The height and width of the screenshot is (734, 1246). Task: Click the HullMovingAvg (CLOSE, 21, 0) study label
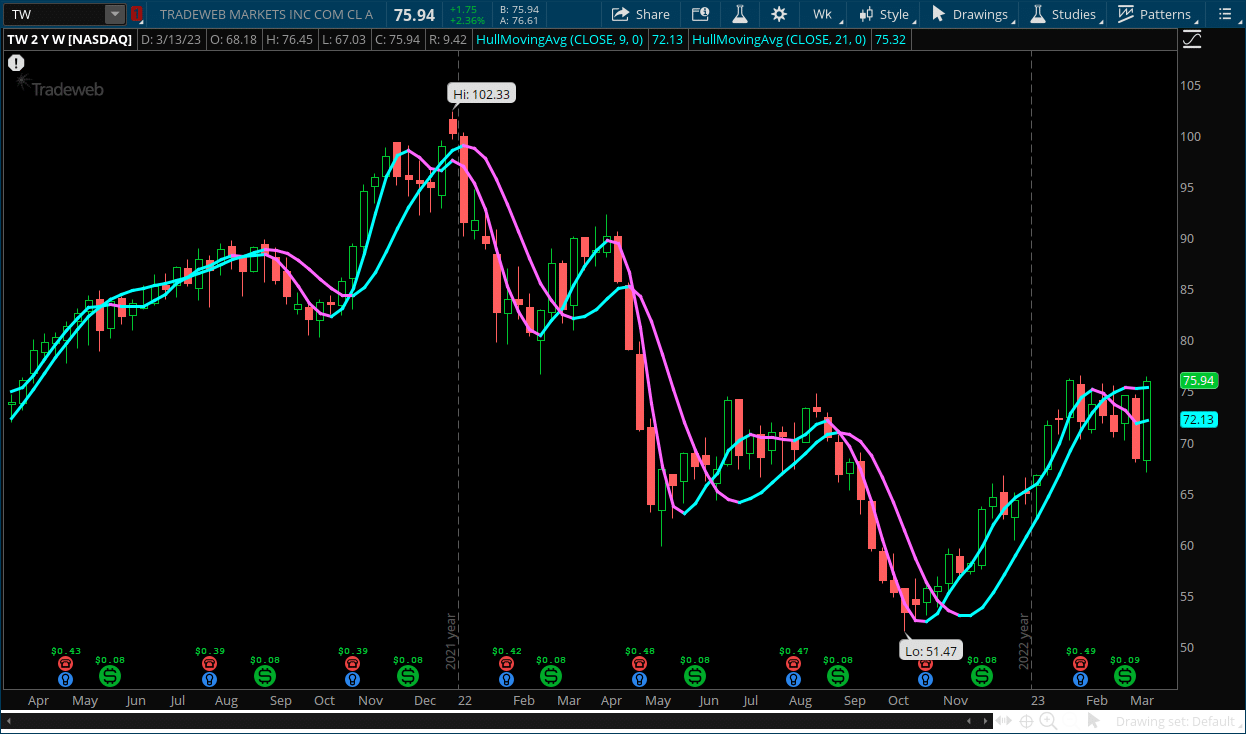coord(779,40)
